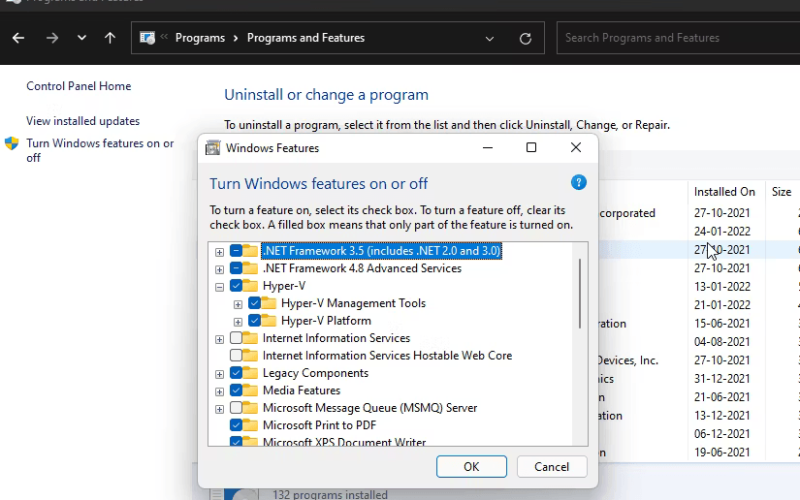
Task: Select the 31-12-2021 installed date row
Action: [722, 379]
